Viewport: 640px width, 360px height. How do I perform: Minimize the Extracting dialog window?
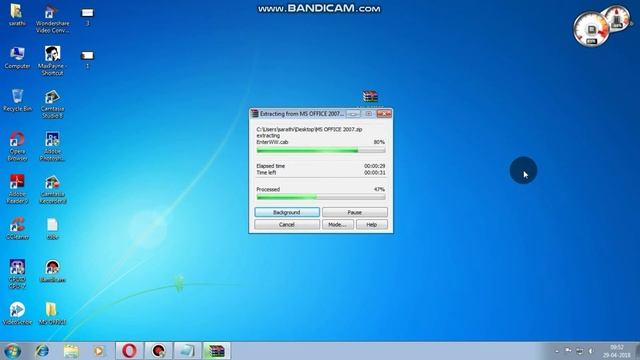point(353,113)
